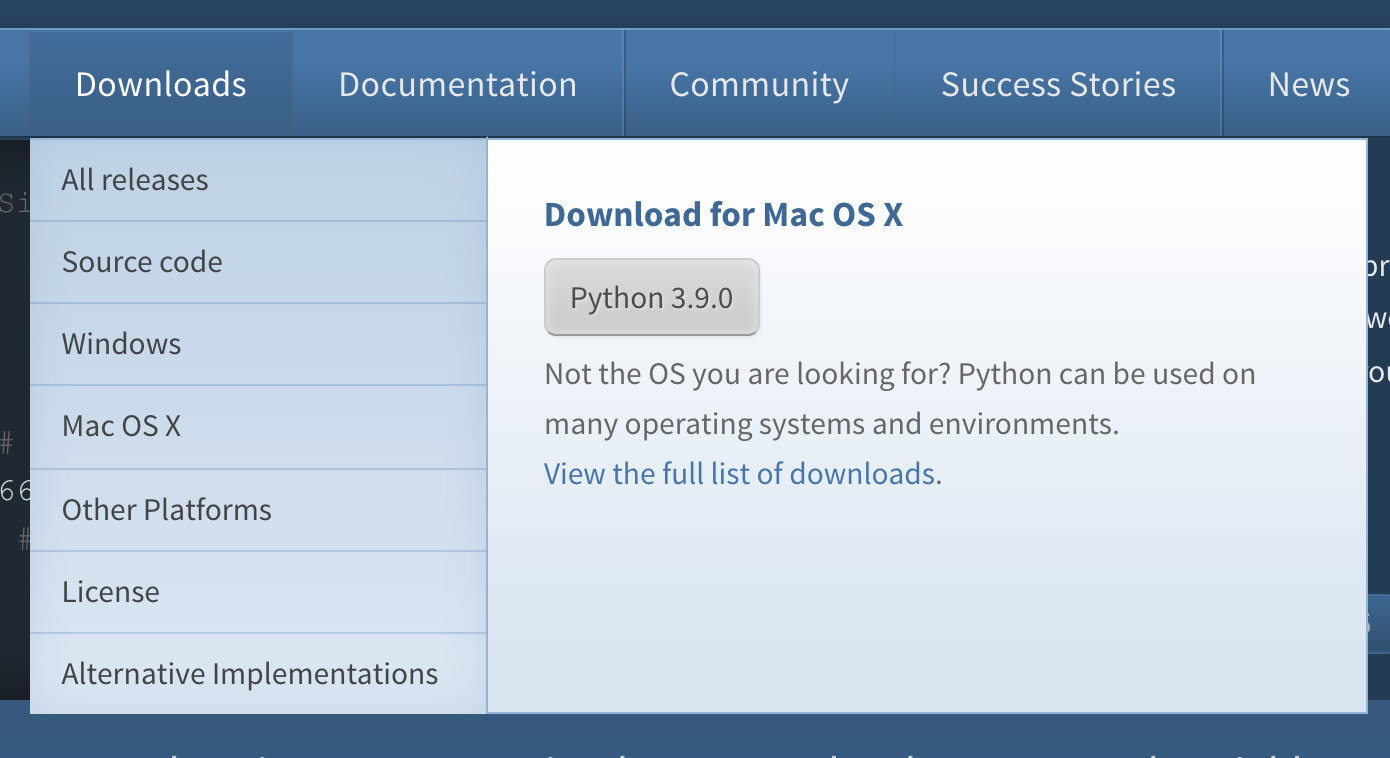Select Source code from the Downloads list
Viewport: 1390px width, 758px height.
[142, 261]
